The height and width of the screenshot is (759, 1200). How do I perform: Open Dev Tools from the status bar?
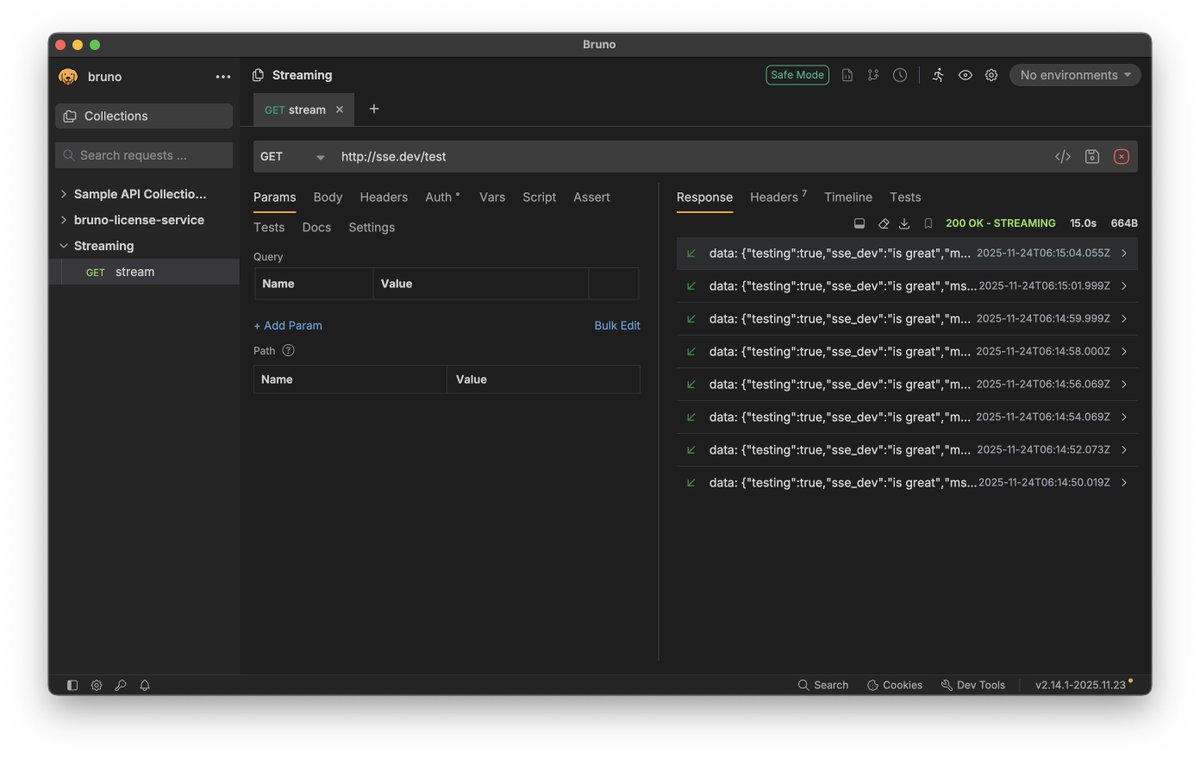click(x=973, y=685)
